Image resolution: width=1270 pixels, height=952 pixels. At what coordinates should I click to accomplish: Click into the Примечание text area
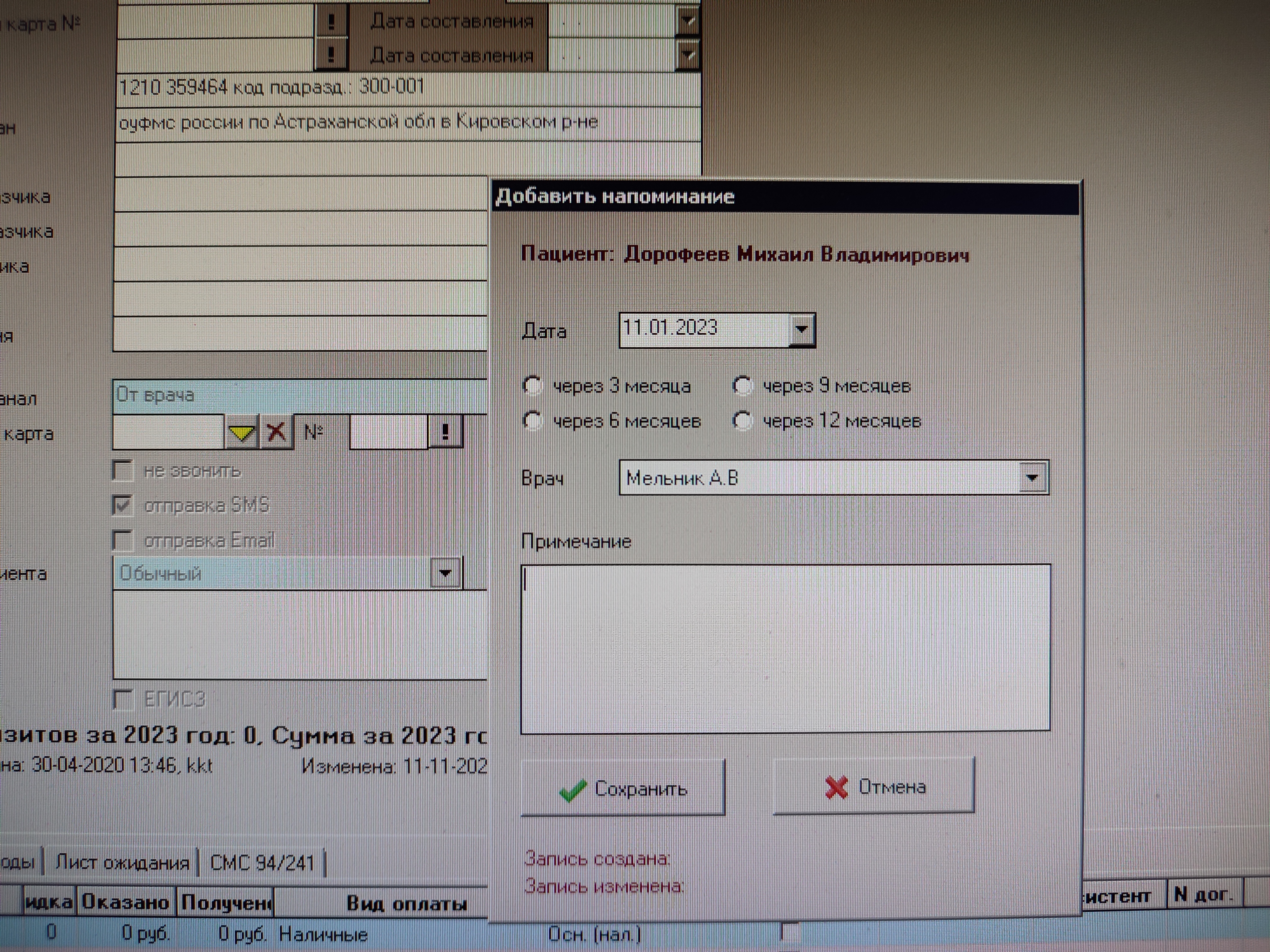pyautogui.click(x=785, y=648)
